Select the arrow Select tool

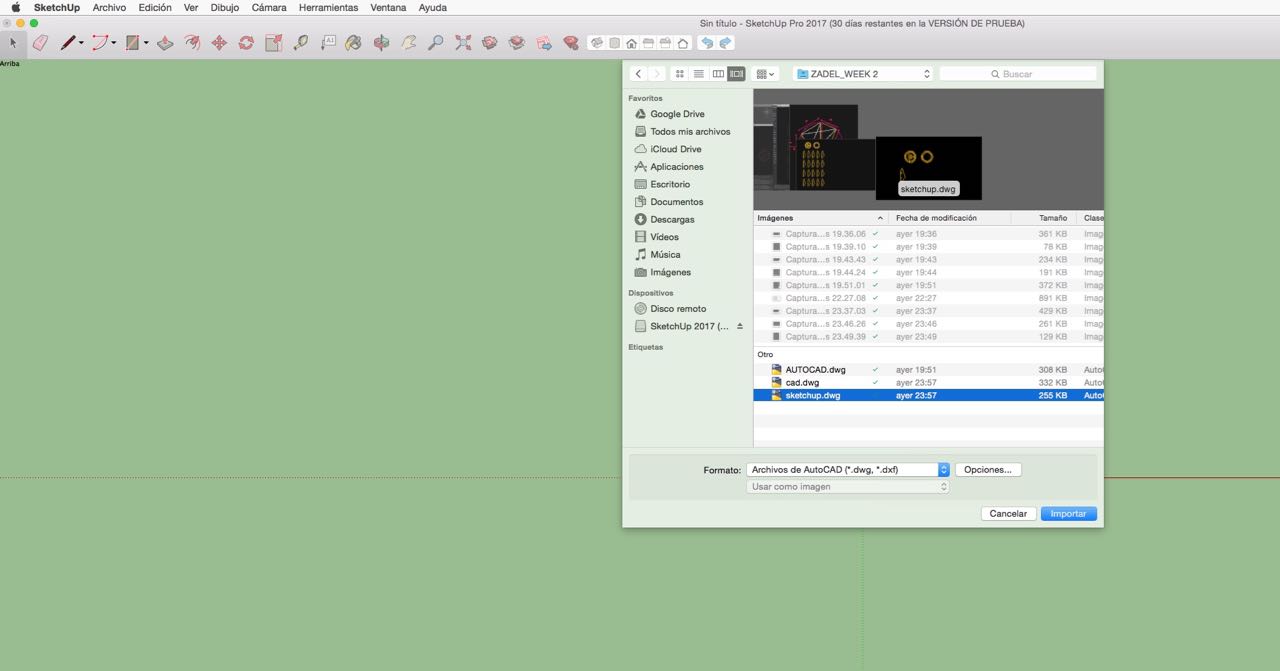tap(13, 43)
